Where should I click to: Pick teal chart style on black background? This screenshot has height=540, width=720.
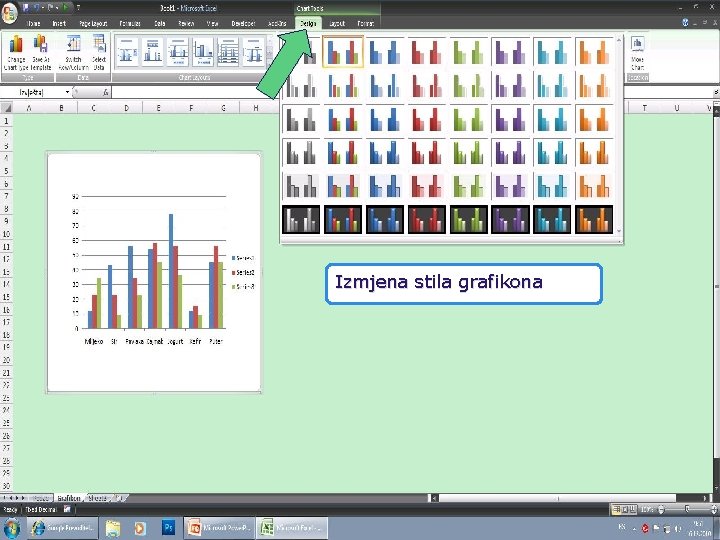(x=552, y=219)
